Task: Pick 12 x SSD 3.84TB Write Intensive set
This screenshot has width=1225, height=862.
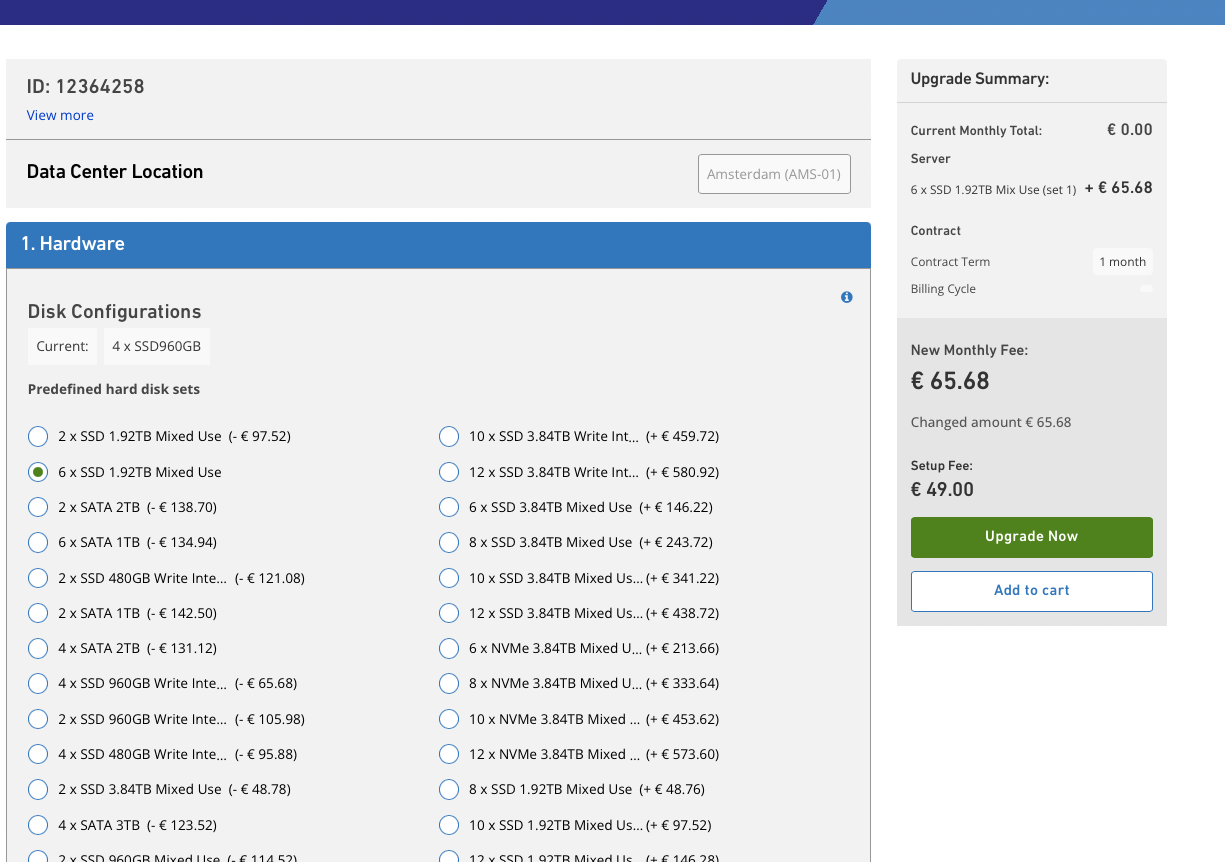Action: [x=449, y=472]
